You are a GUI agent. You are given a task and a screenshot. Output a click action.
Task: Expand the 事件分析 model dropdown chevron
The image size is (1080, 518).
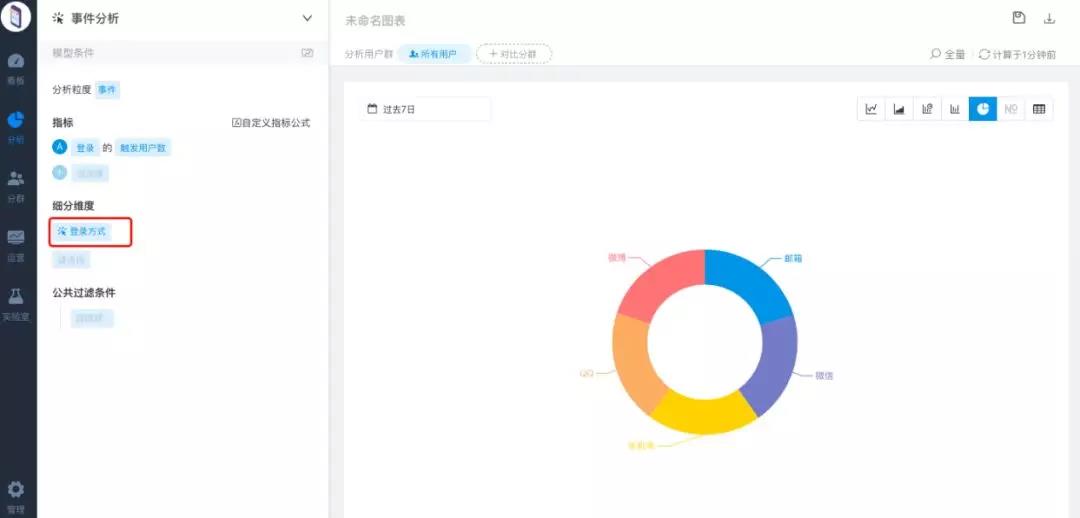click(x=307, y=18)
